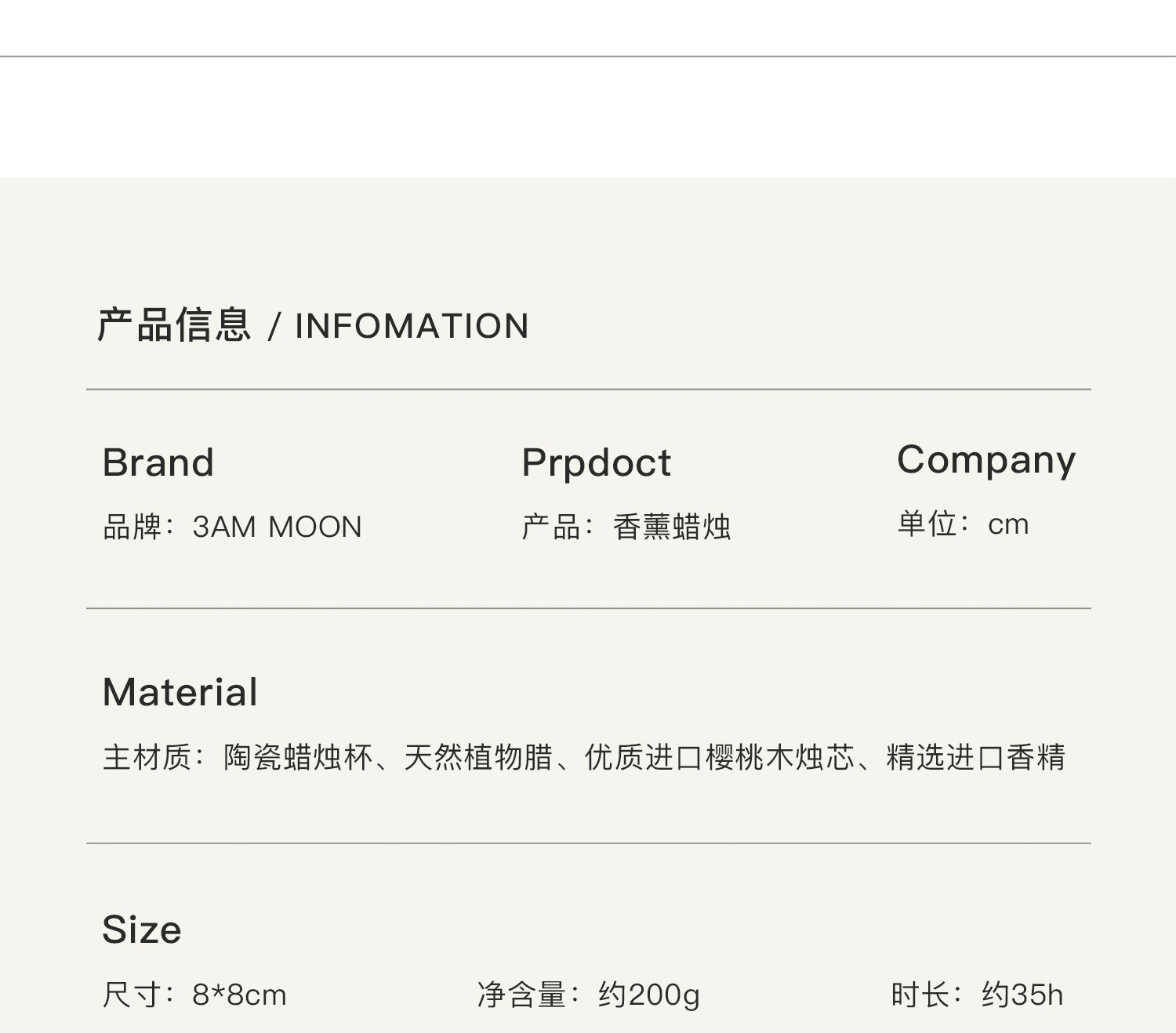Click the 精选进口香精 text
The image size is (1176, 1033).
point(975,757)
